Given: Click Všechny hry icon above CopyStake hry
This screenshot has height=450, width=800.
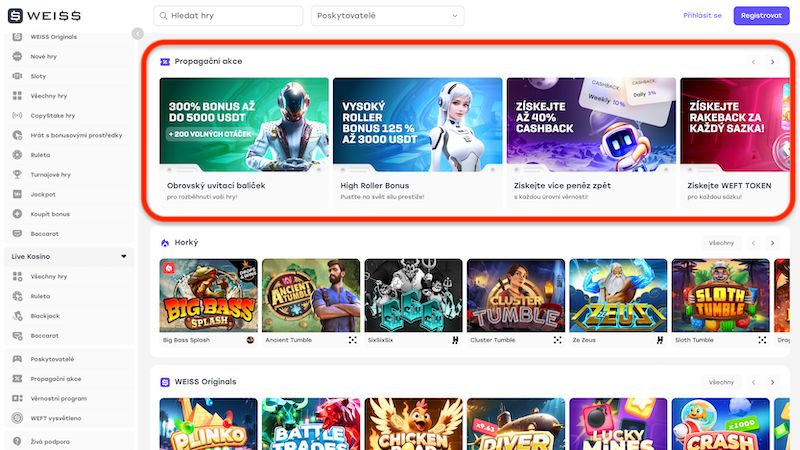Looking at the screenshot, I should 17,95.
